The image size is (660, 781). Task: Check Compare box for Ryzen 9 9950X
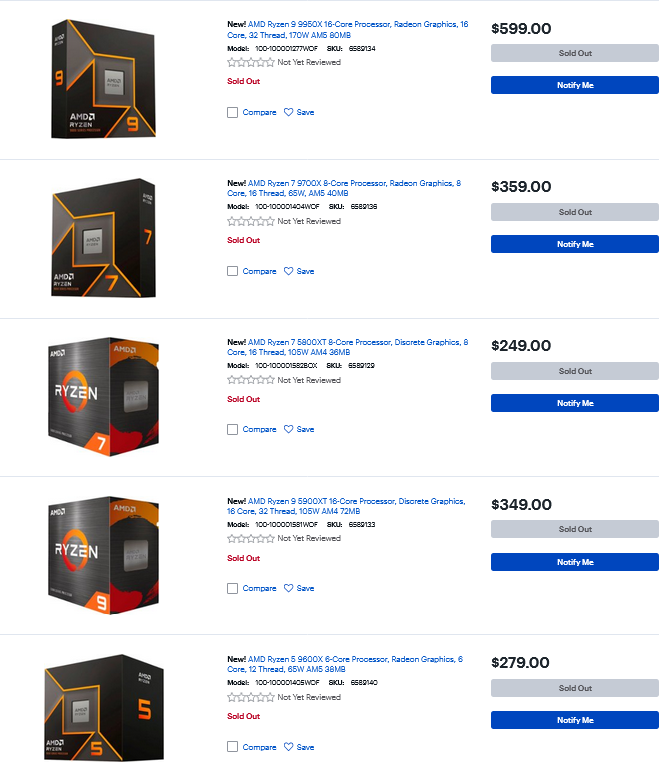click(233, 112)
